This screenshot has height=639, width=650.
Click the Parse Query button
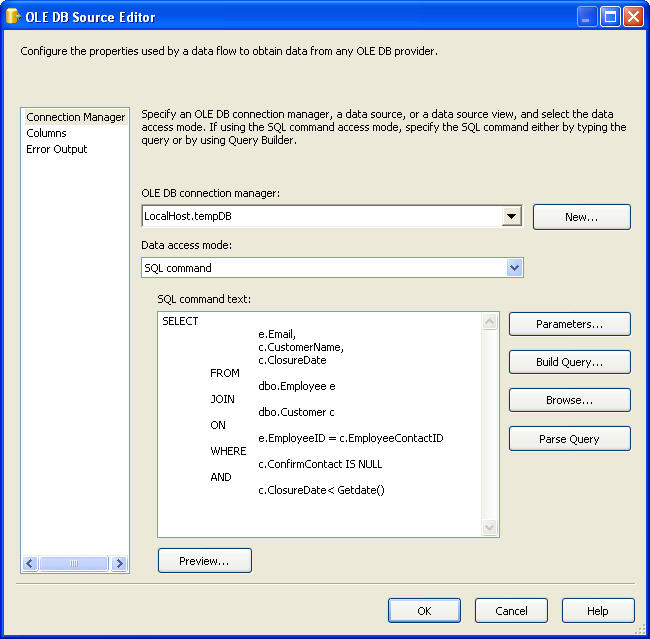click(x=570, y=439)
